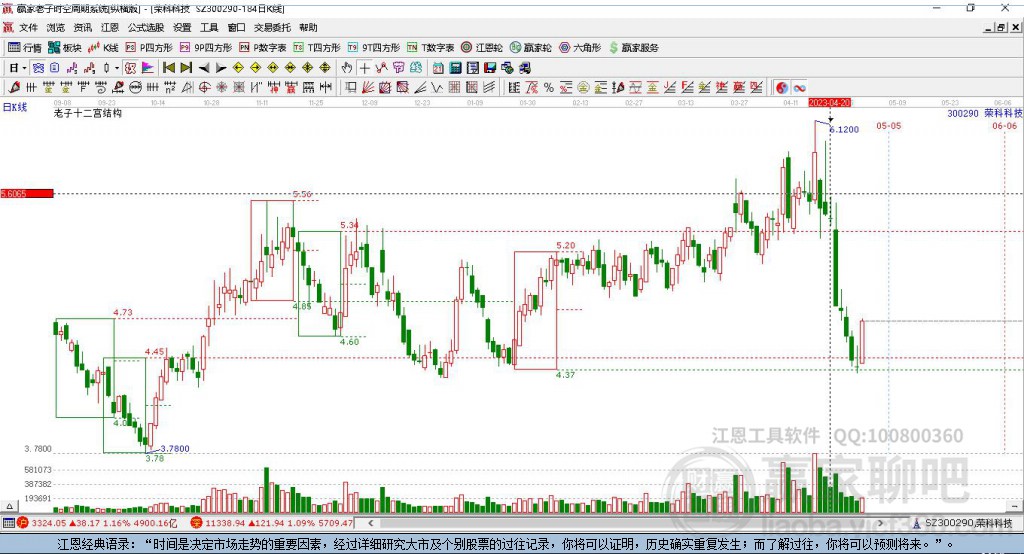Screen dimensions: 1024x554
Task: Click the 板块 toolbar button
Action: 64,48
